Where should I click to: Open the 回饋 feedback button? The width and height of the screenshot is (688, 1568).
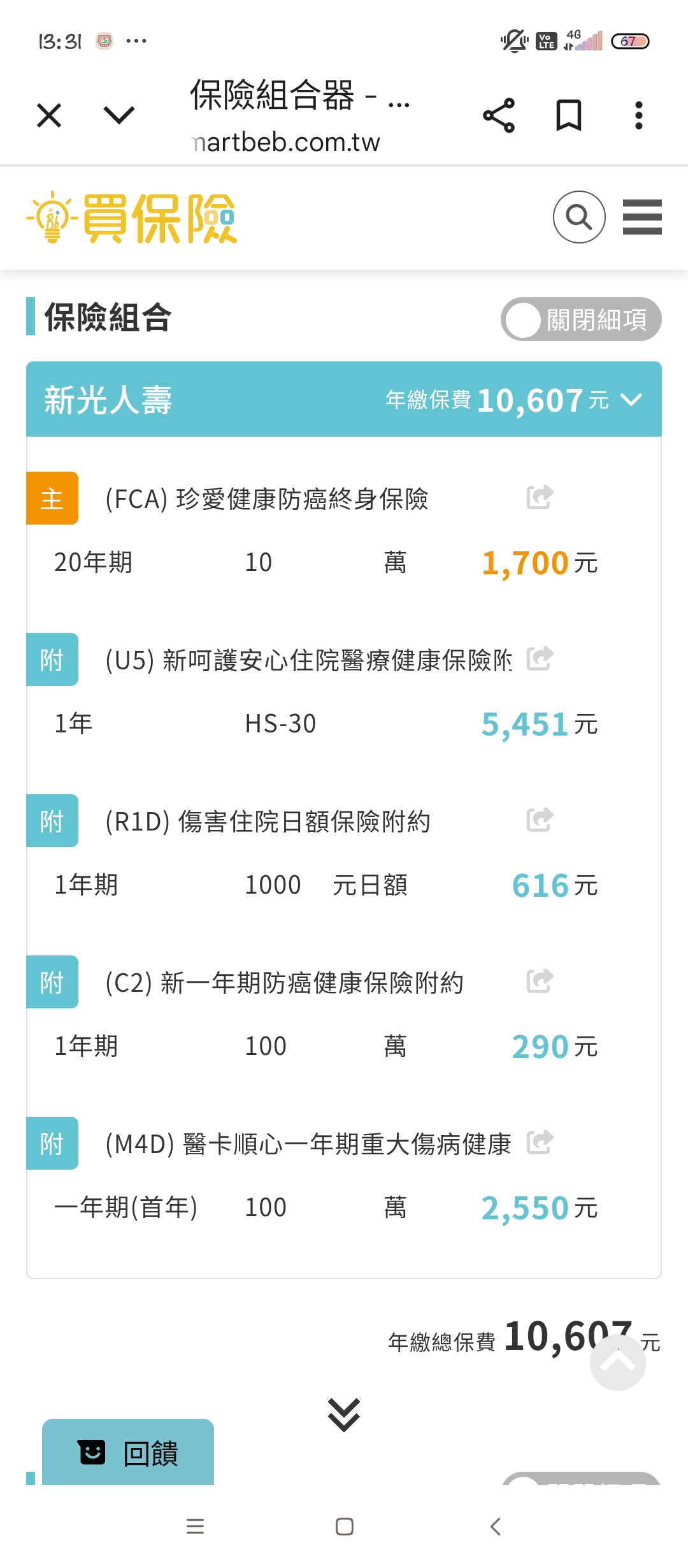[128, 1453]
